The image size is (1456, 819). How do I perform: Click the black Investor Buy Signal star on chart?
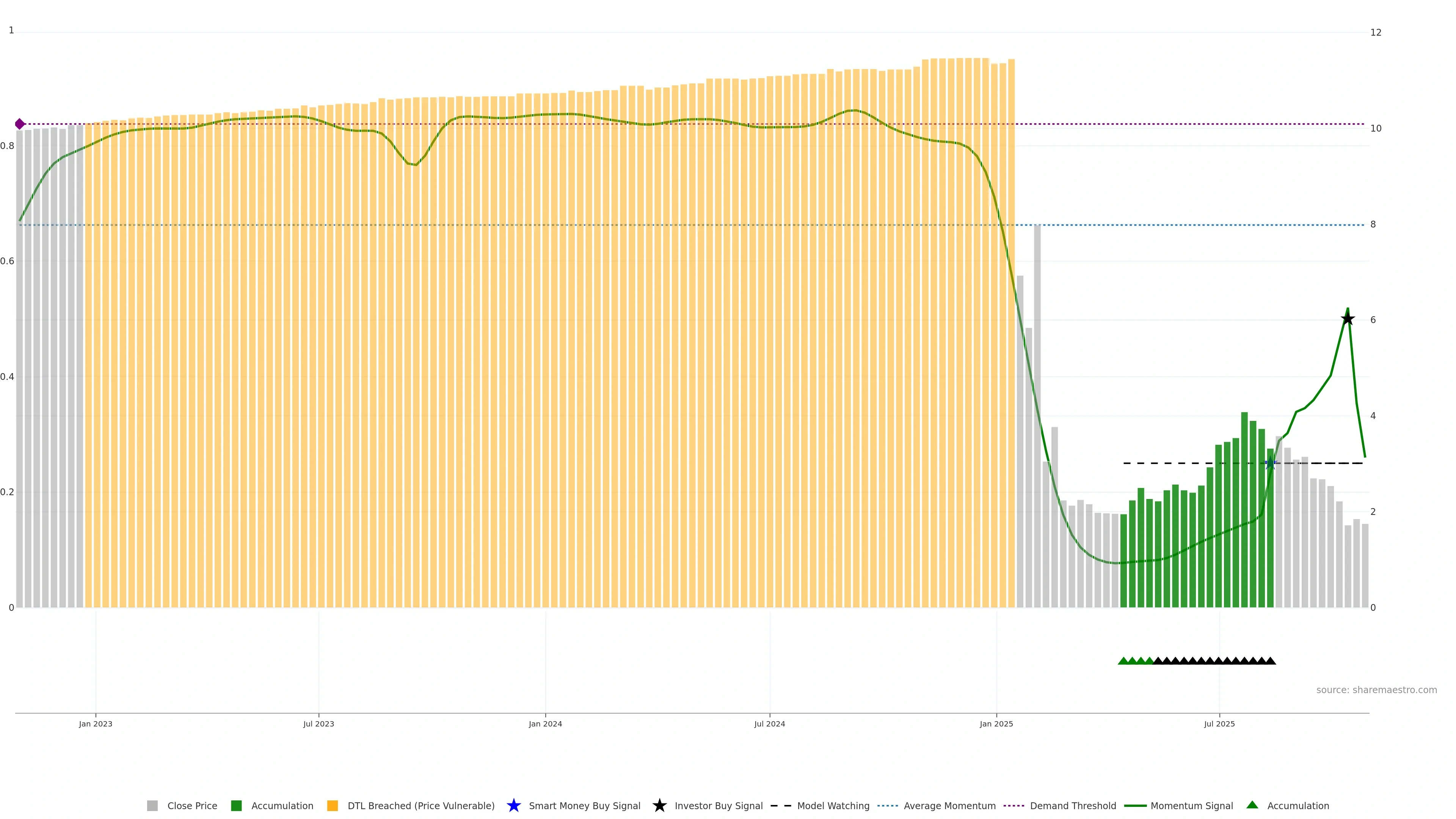point(1348,319)
